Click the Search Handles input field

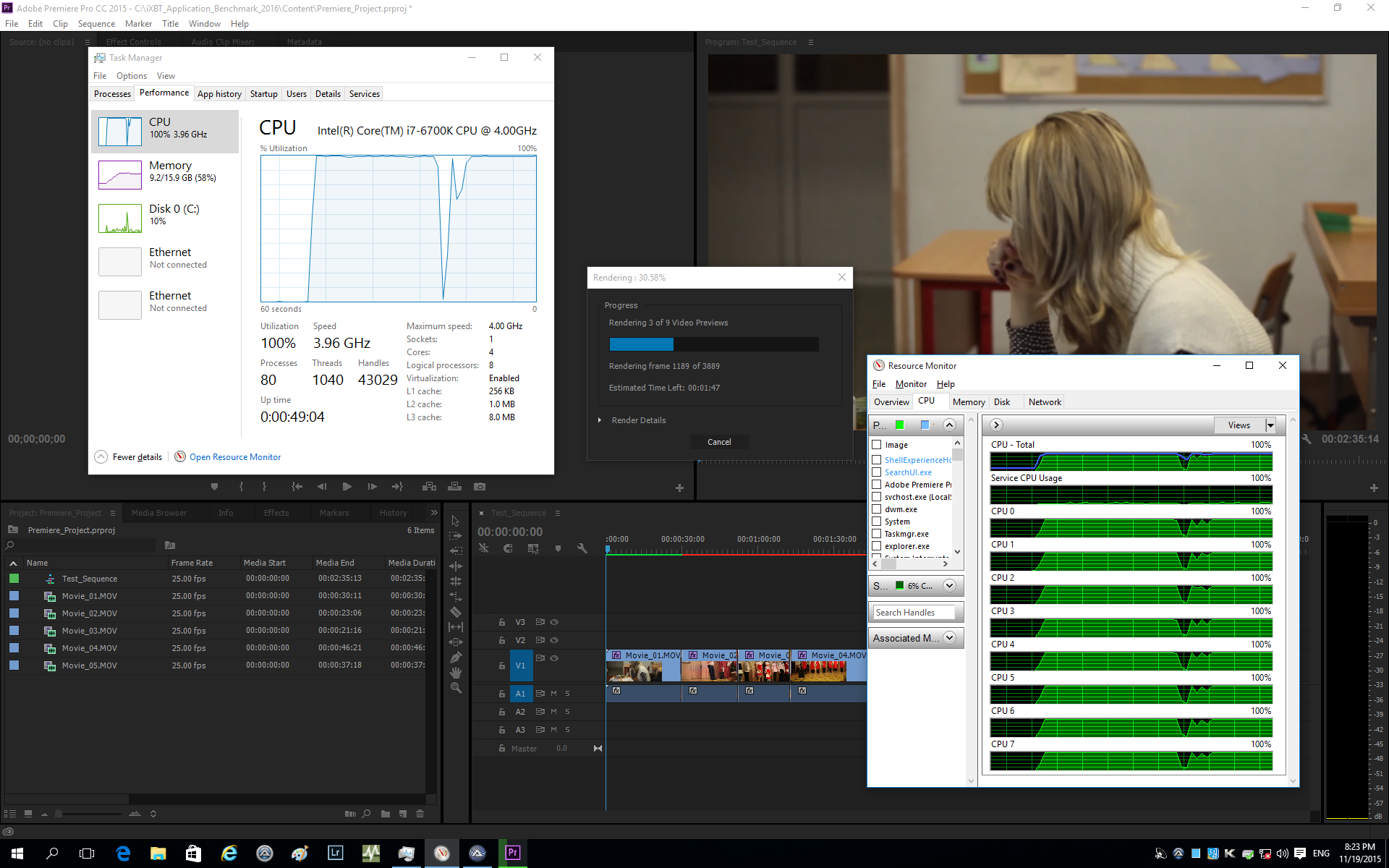pyautogui.click(x=913, y=613)
